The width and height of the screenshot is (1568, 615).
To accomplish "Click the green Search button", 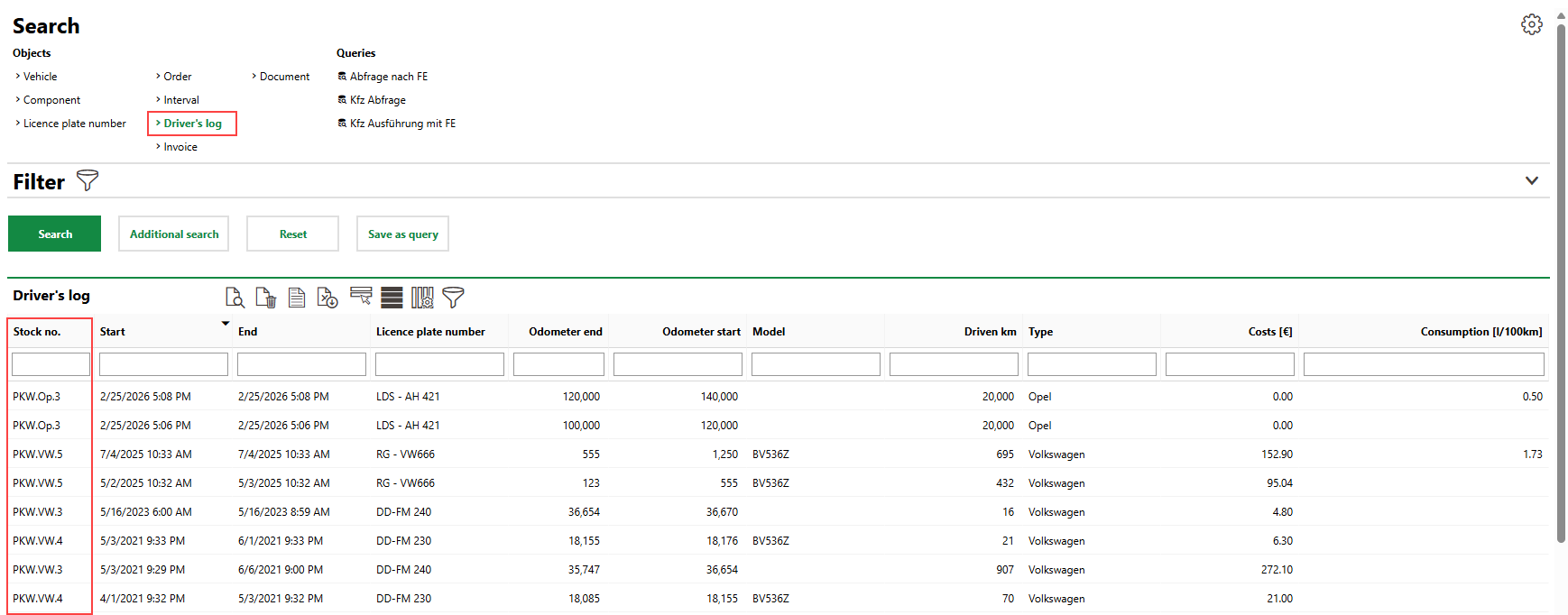I will [x=54, y=234].
